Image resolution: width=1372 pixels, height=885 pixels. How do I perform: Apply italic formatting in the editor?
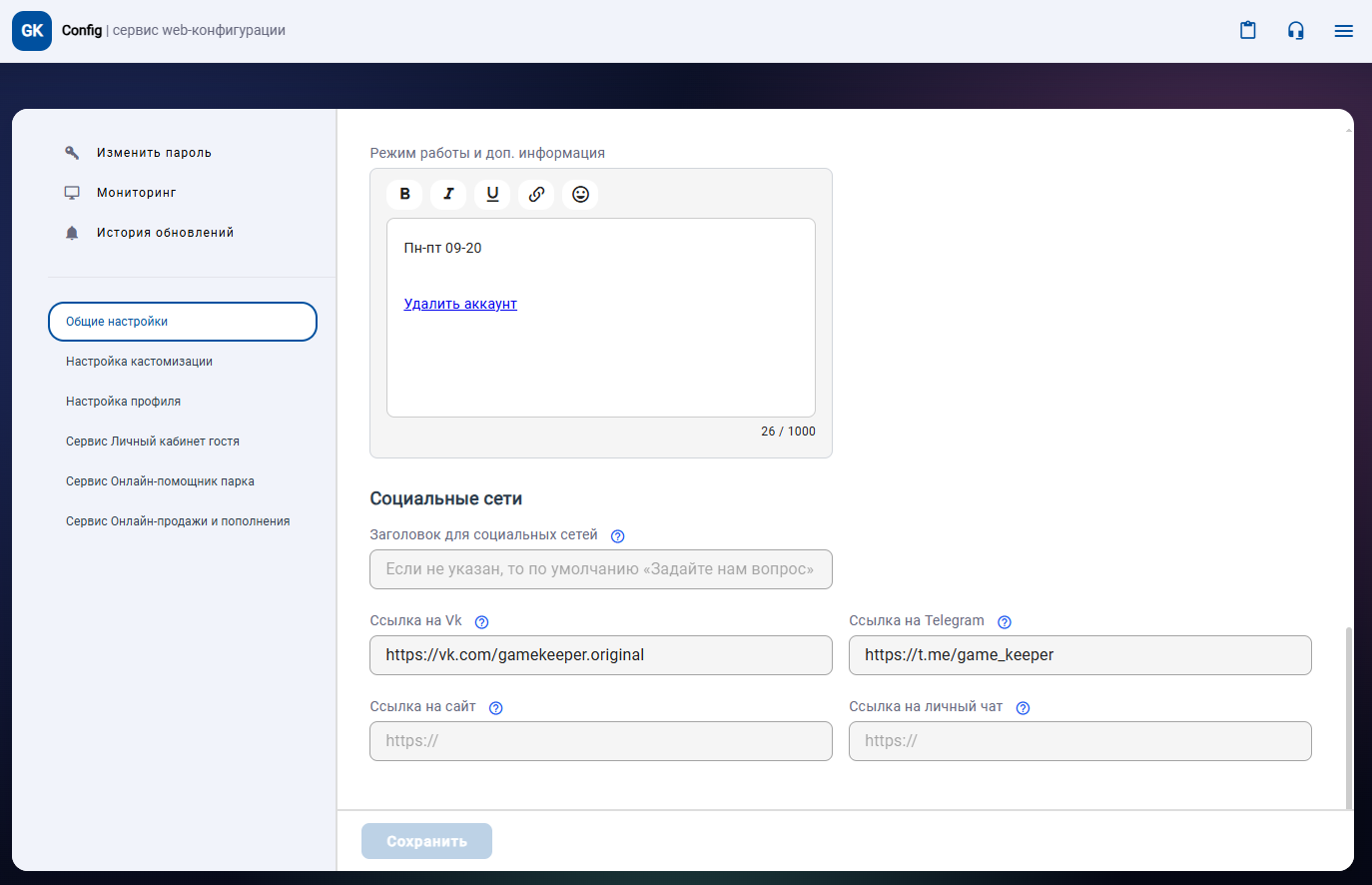pos(448,194)
